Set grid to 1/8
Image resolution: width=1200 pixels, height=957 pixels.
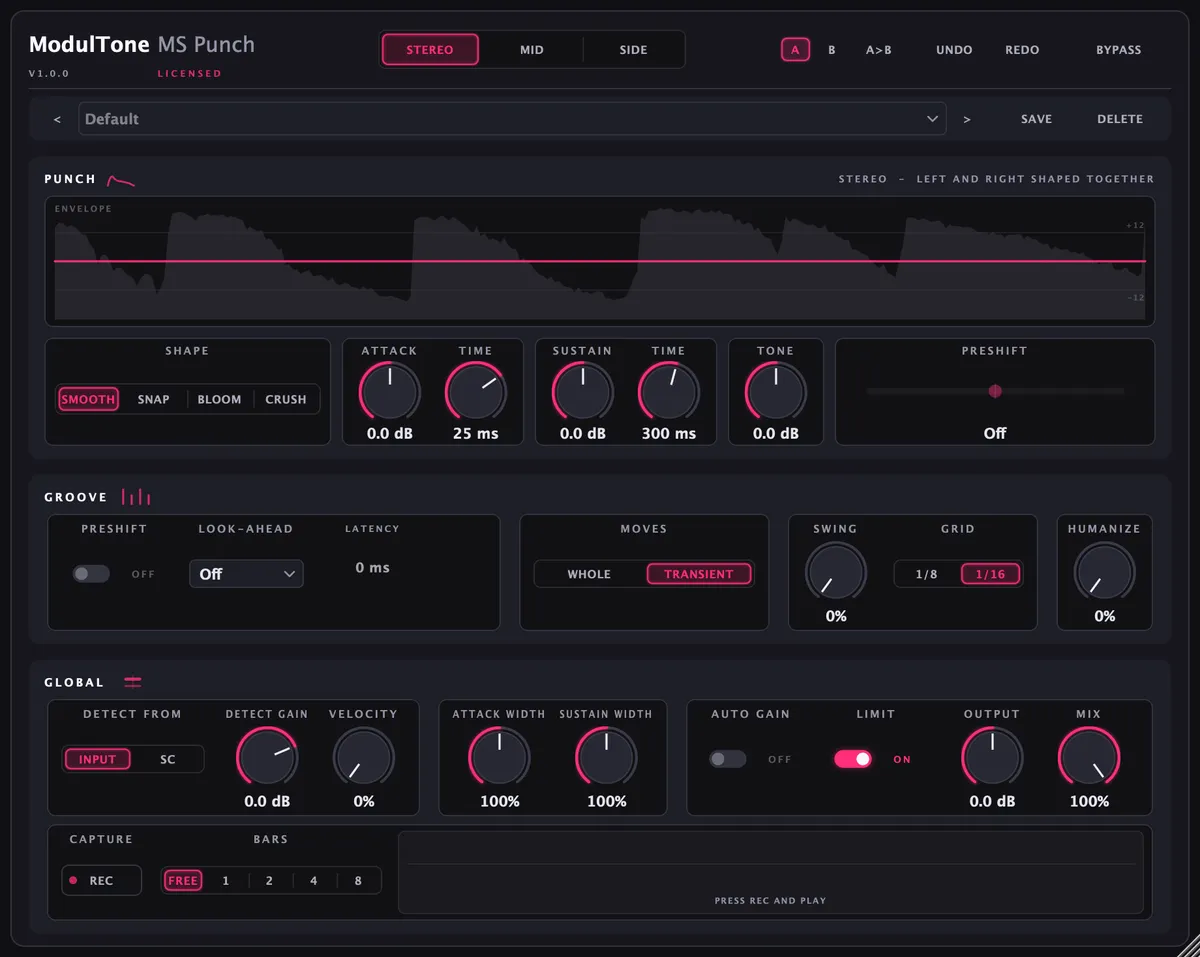click(927, 574)
